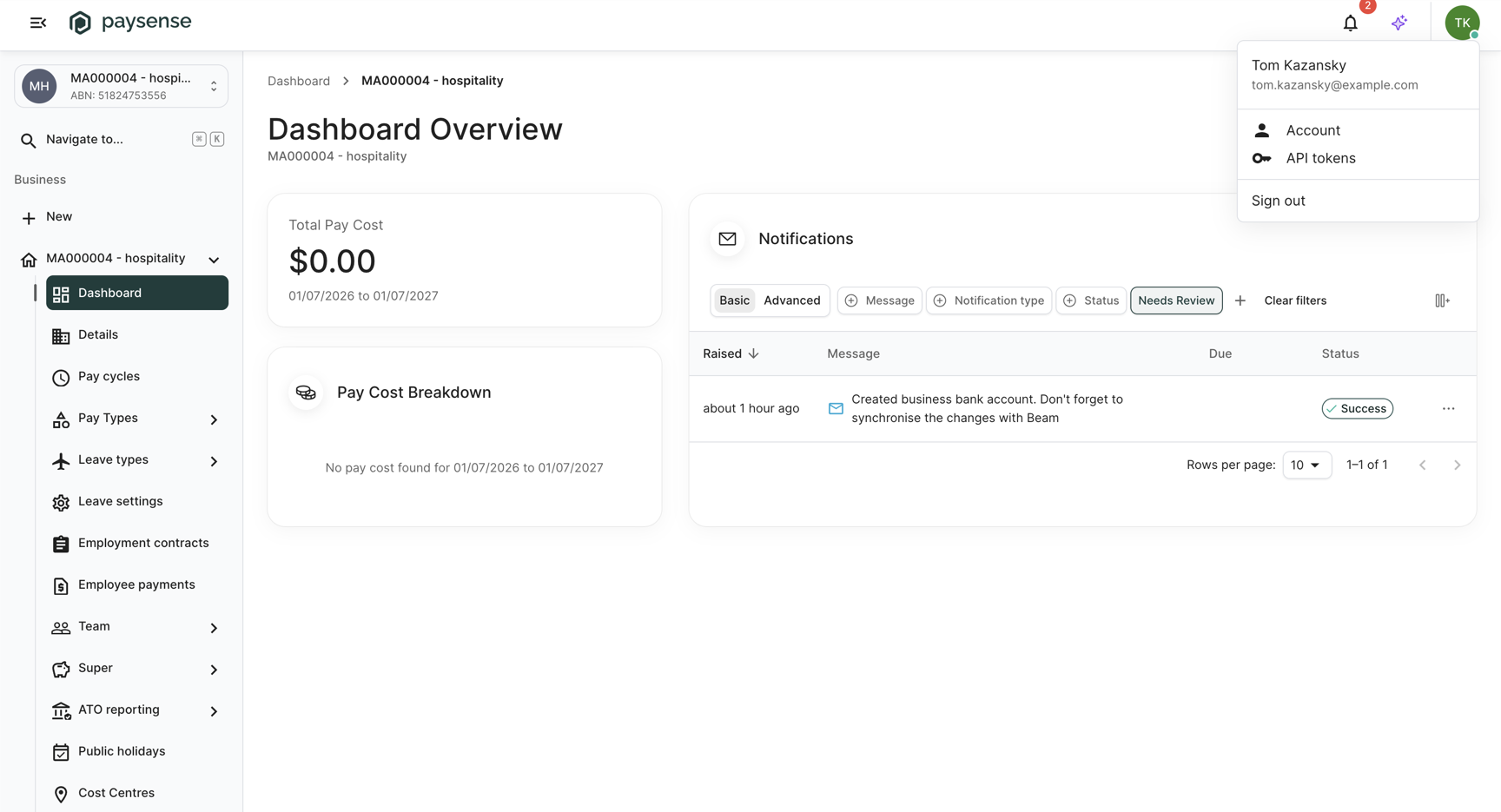Image resolution: width=1501 pixels, height=812 pixels.
Task: Expand ATO reporting submenu chevron
Action: coord(214,711)
